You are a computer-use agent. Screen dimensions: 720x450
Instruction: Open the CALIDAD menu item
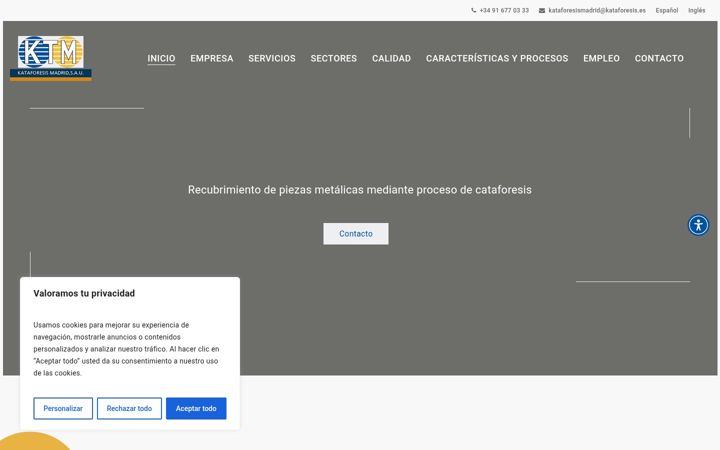click(391, 58)
